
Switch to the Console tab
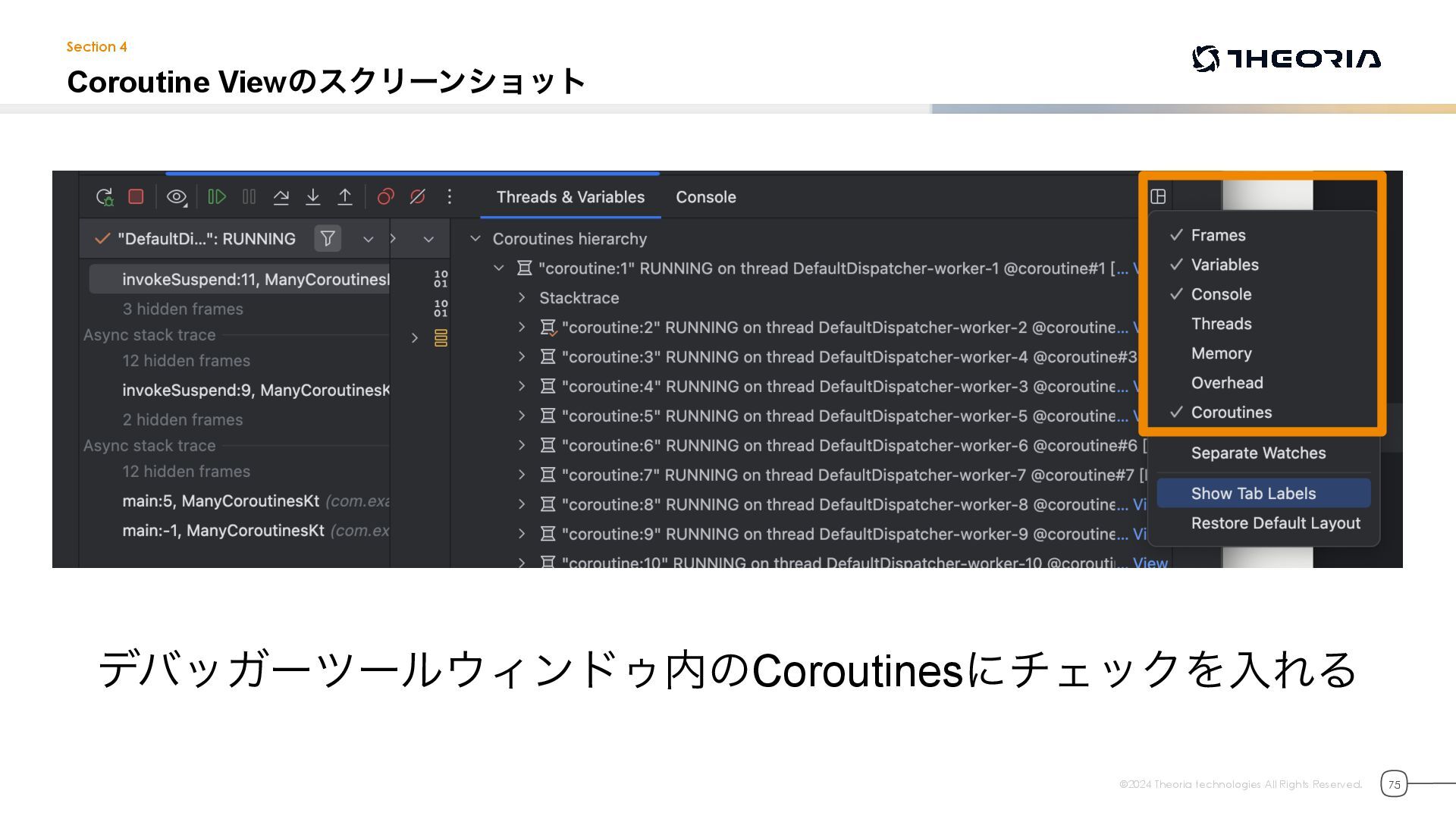[705, 197]
